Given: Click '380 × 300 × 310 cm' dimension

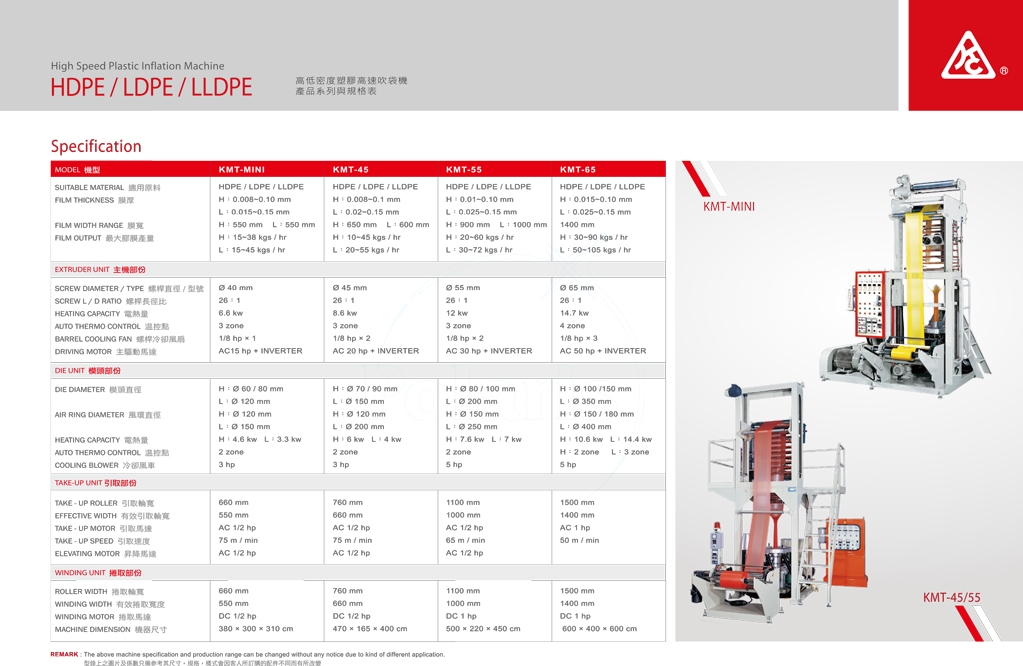Looking at the screenshot, I should [256, 629].
